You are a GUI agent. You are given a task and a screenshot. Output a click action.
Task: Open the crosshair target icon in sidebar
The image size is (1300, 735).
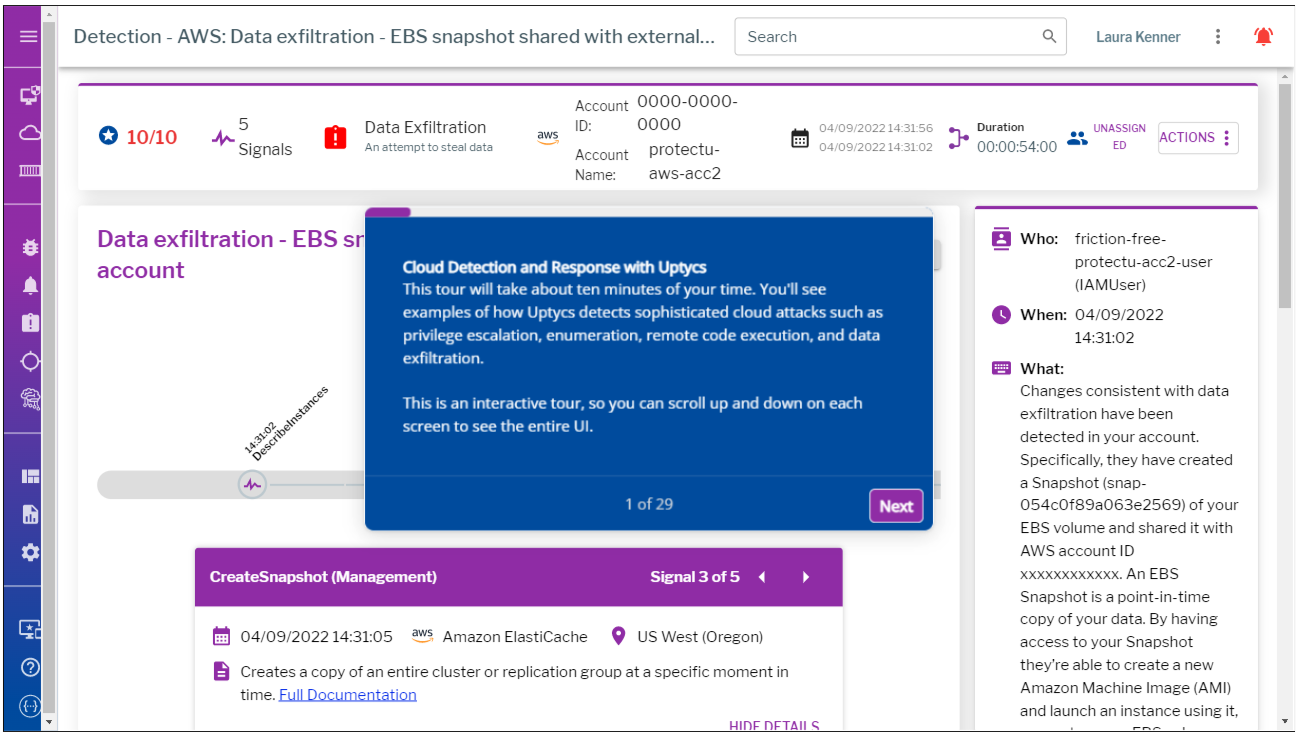point(30,361)
